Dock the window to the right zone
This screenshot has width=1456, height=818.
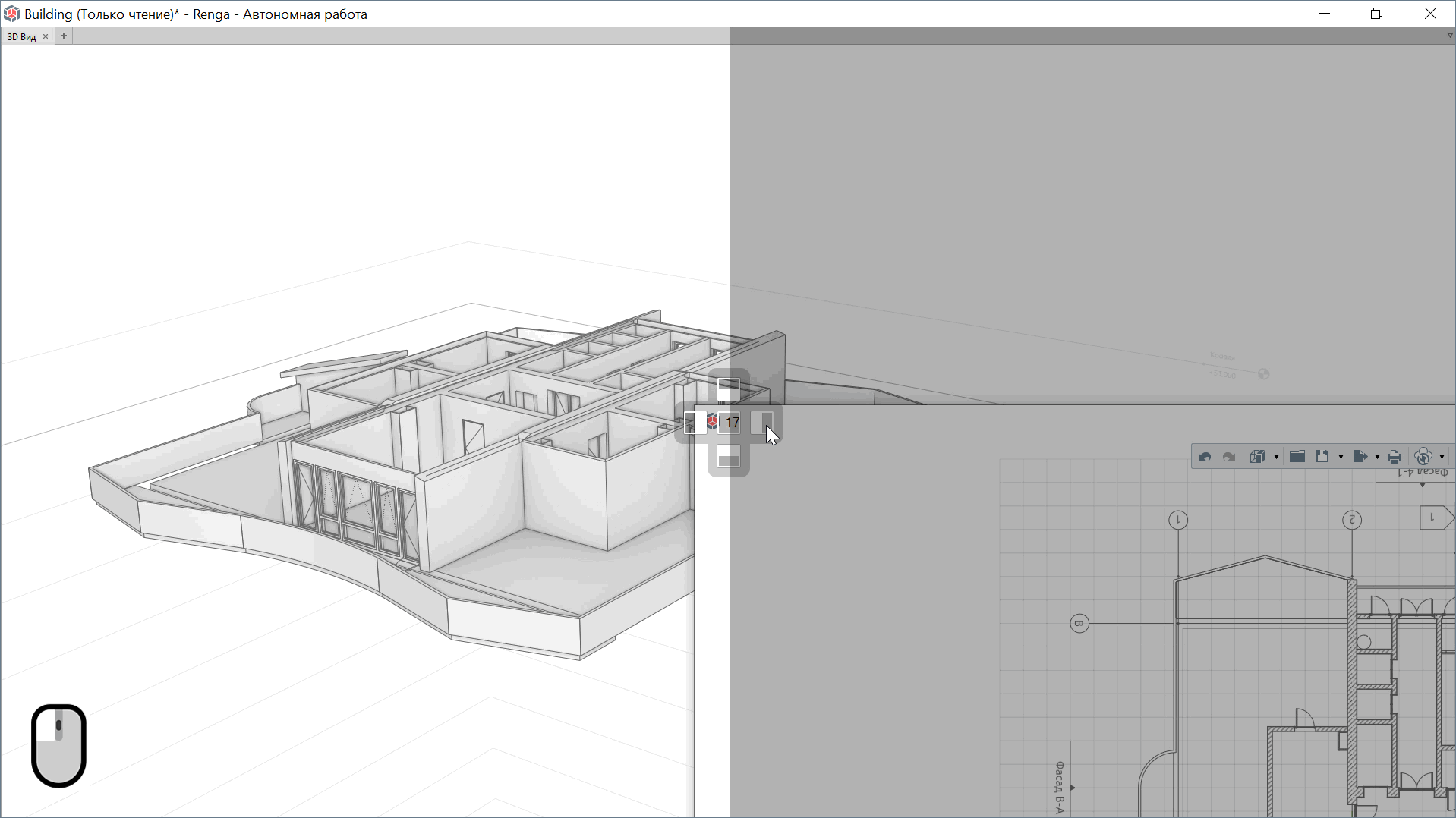pyautogui.click(x=762, y=423)
